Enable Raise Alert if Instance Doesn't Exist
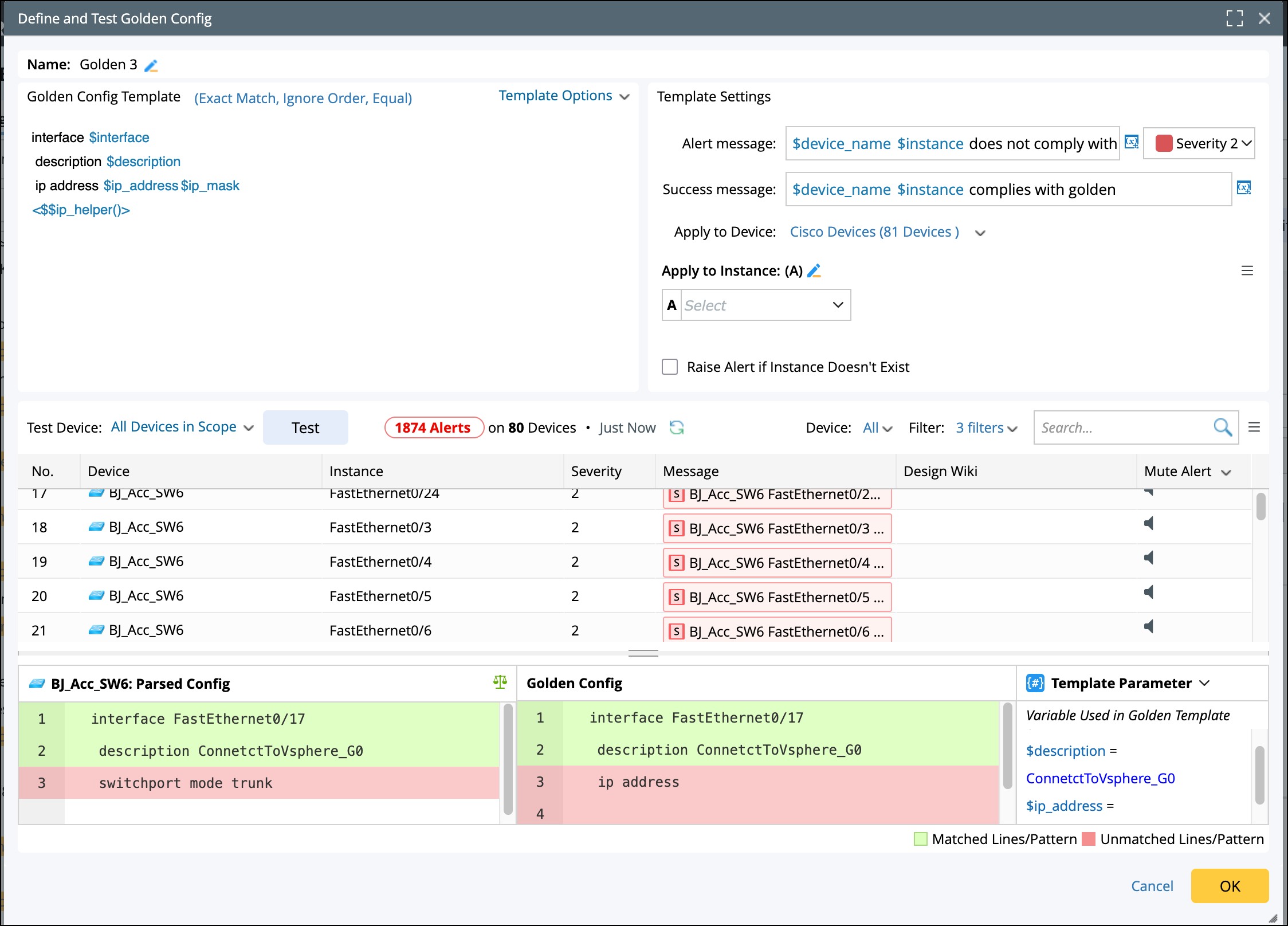Viewport: 1288px width, 926px height. [669, 367]
